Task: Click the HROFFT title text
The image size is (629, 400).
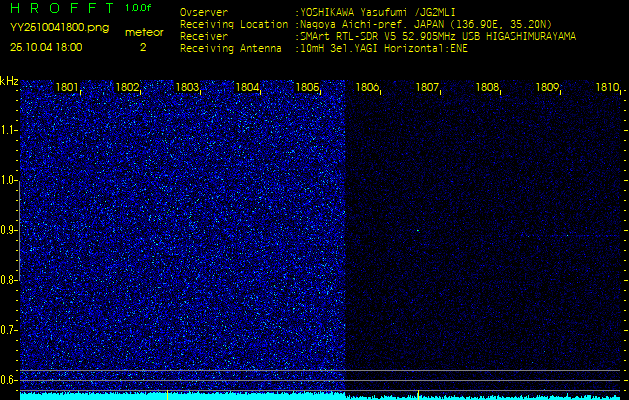Action: pos(63,8)
